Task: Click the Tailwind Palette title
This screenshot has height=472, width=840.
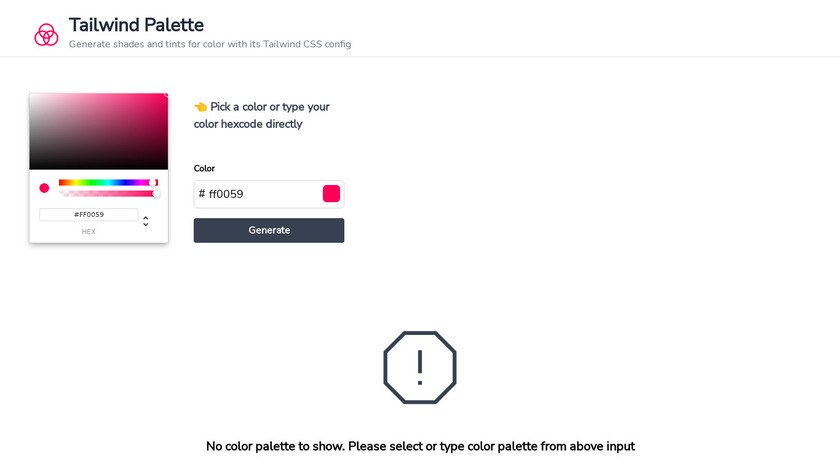Action: click(x=136, y=25)
